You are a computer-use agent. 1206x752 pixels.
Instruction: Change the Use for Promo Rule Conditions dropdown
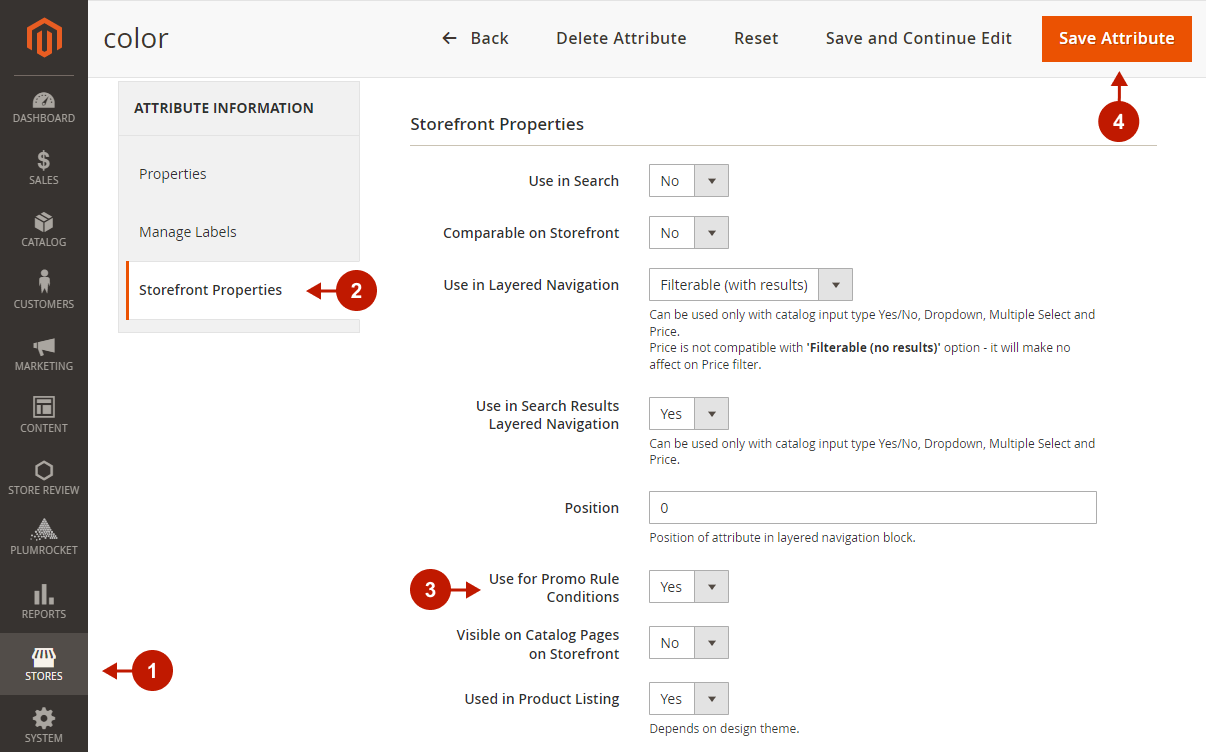[689, 587]
